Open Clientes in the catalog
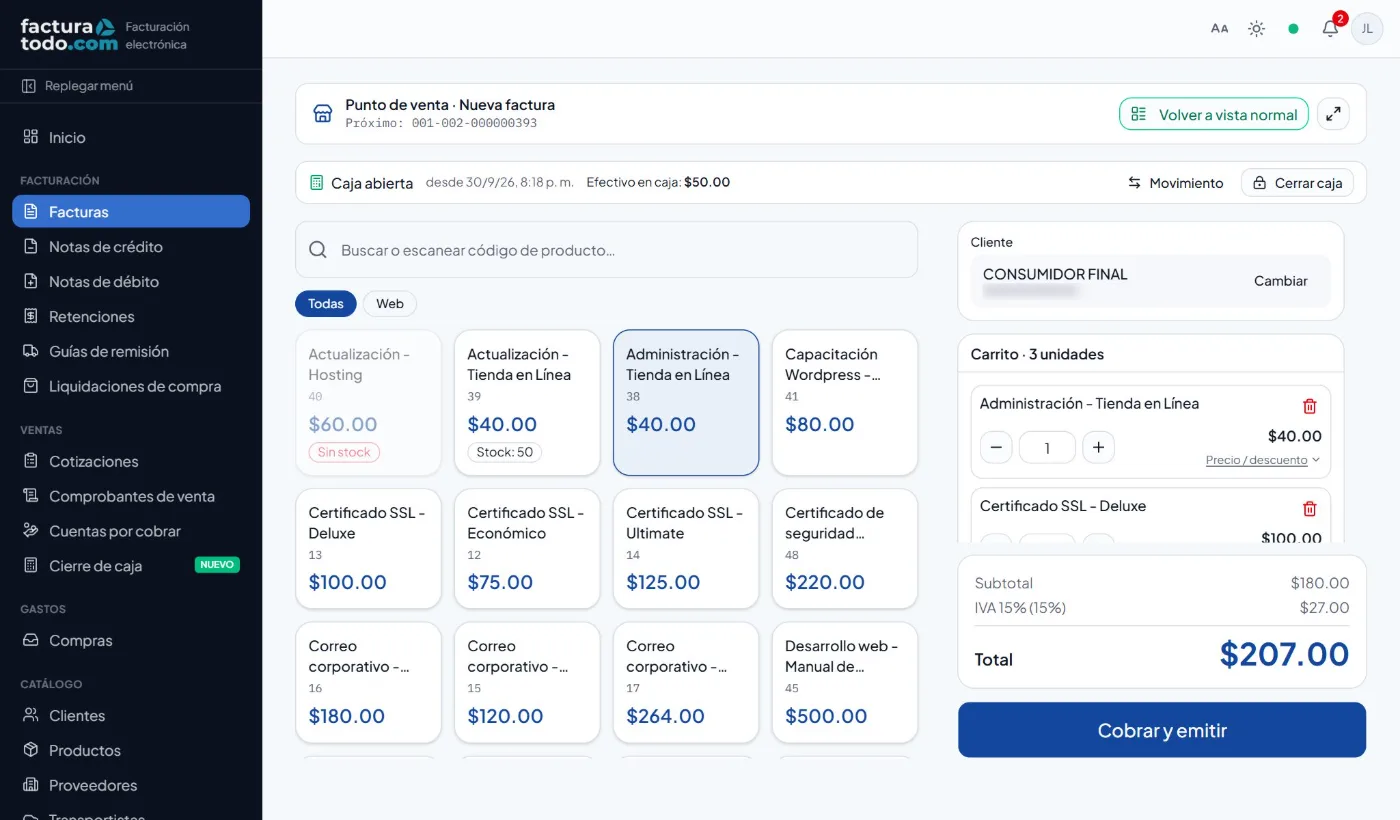Screen dimensions: 1400x820 click(x=131, y=716)
